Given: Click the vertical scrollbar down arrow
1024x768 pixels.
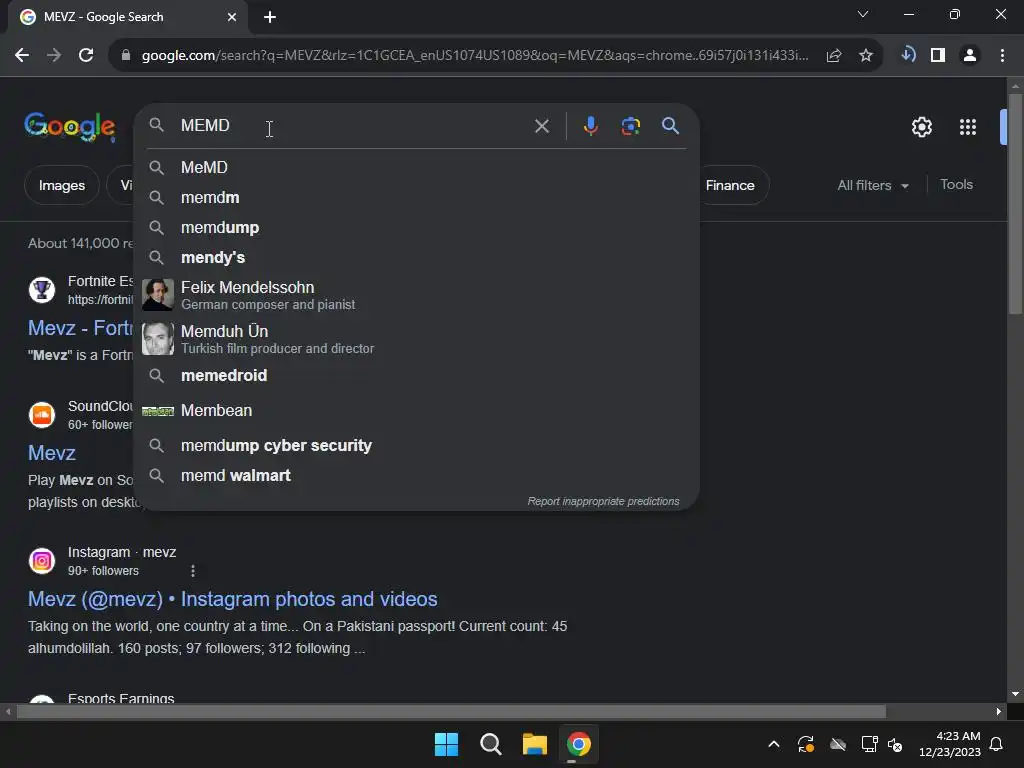Looking at the screenshot, I should click(1015, 694).
